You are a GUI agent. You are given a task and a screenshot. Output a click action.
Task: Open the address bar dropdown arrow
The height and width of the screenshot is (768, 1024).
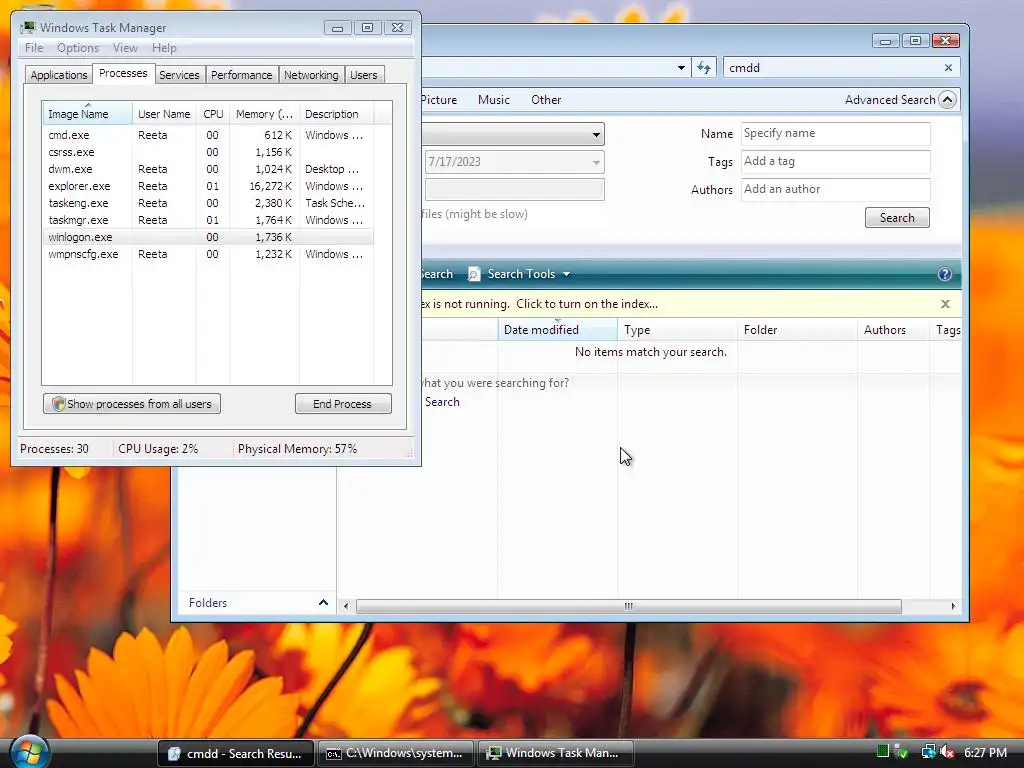[681, 68]
